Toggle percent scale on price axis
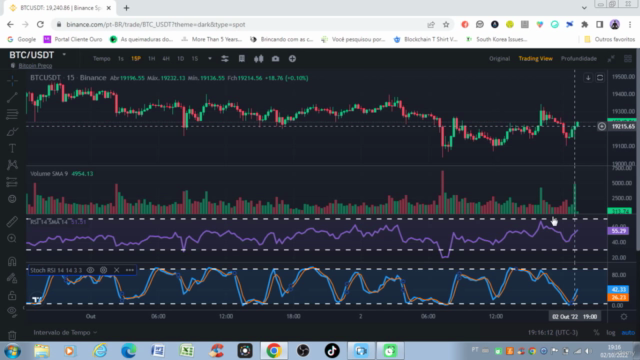The height and width of the screenshot is (360, 640). click(x=596, y=333)
